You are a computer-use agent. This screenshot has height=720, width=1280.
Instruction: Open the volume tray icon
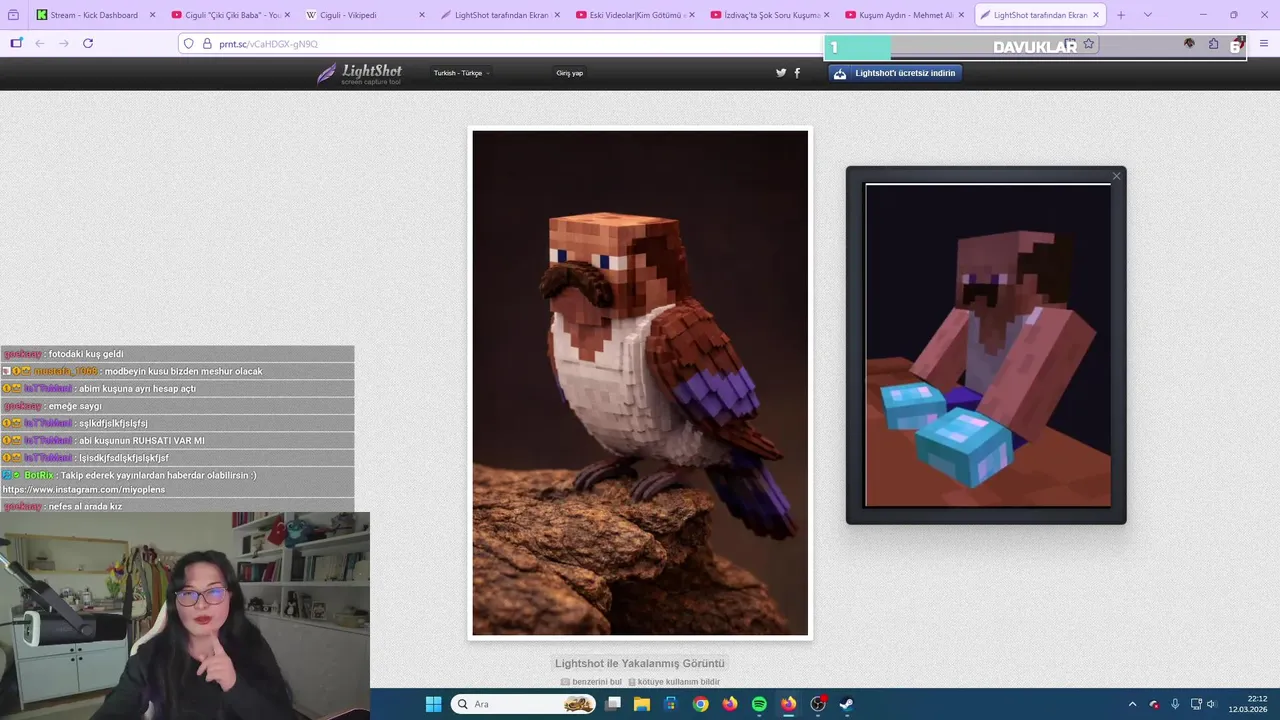coord(1211,704)
